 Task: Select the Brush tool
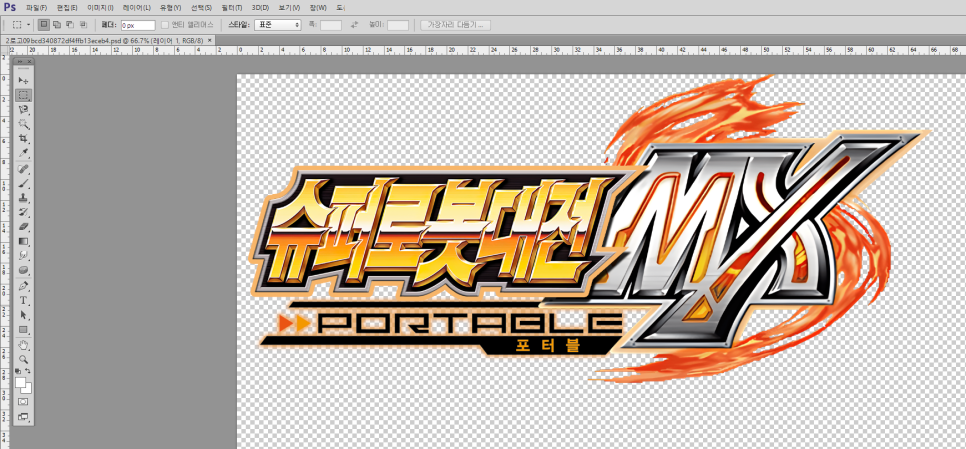(23, 184)
